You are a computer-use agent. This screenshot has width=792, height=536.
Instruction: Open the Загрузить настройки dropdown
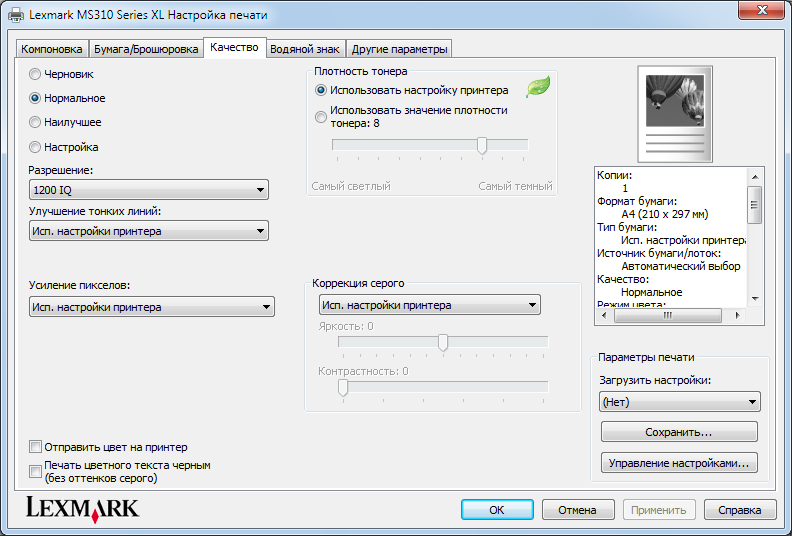[x=679, y=402]
